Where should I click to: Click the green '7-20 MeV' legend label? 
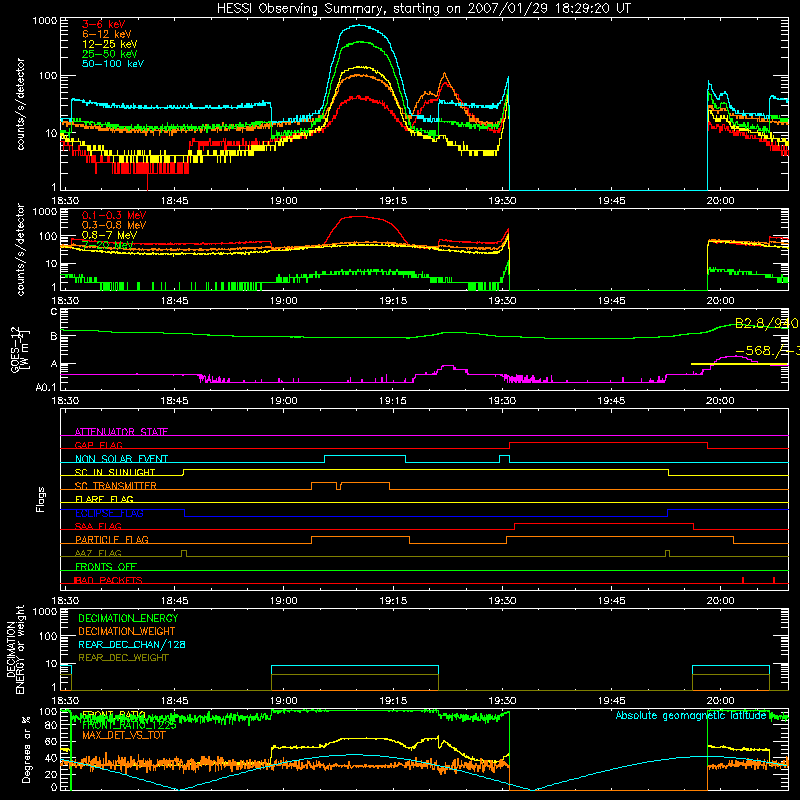107,245
